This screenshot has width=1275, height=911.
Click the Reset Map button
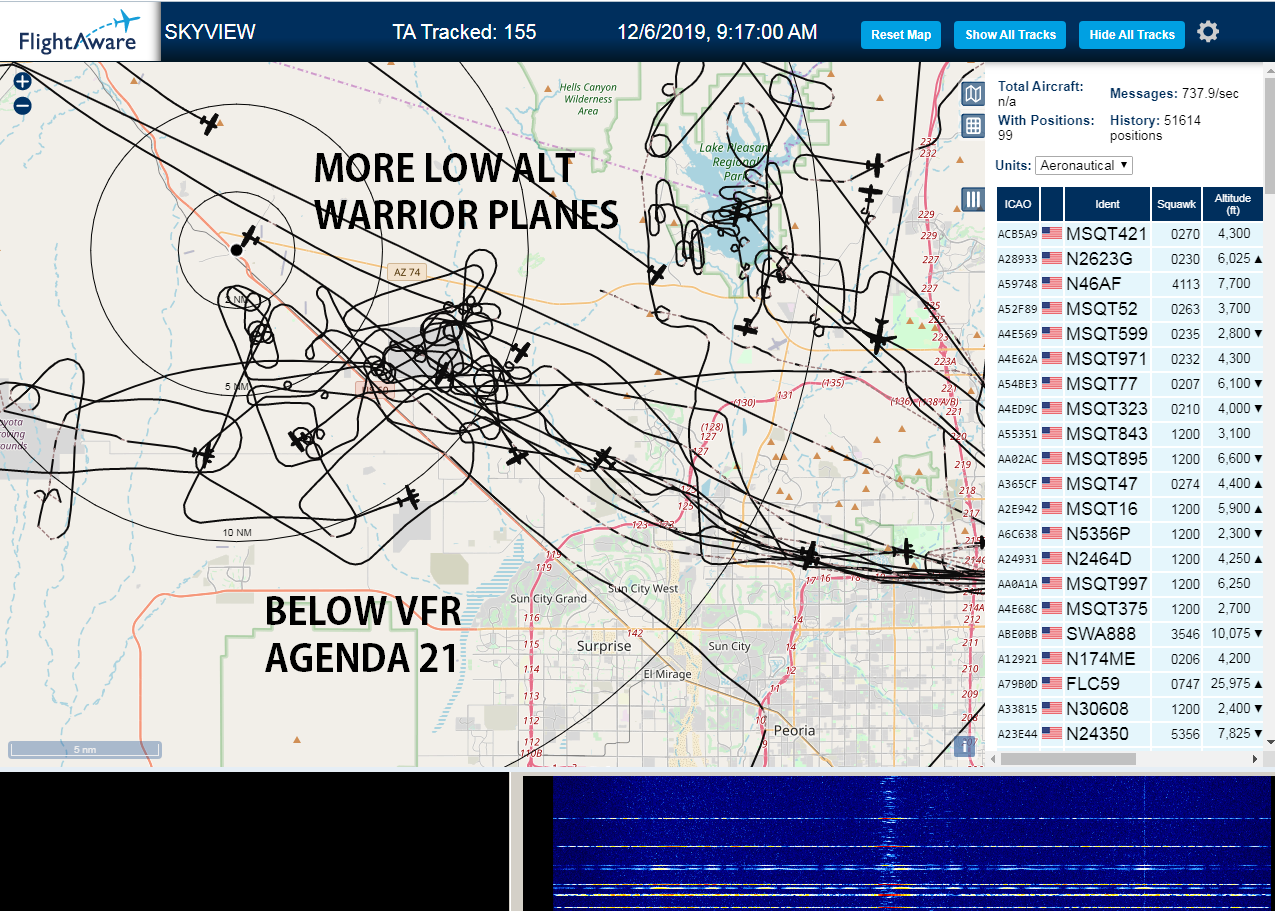click(x=901, y=35)
